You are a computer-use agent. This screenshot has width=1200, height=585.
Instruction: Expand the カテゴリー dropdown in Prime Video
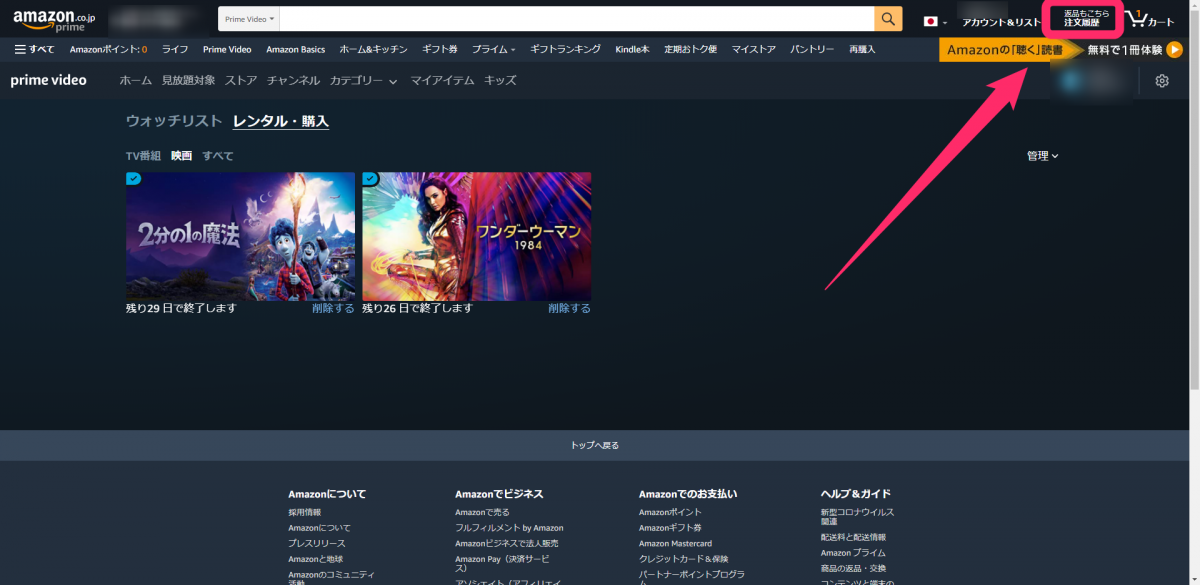(x=363, y=81)
